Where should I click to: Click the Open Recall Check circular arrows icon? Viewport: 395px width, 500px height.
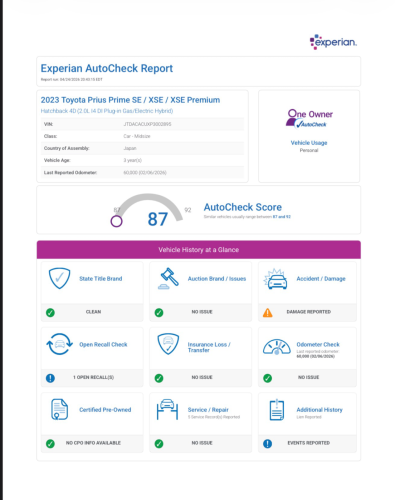59,344
